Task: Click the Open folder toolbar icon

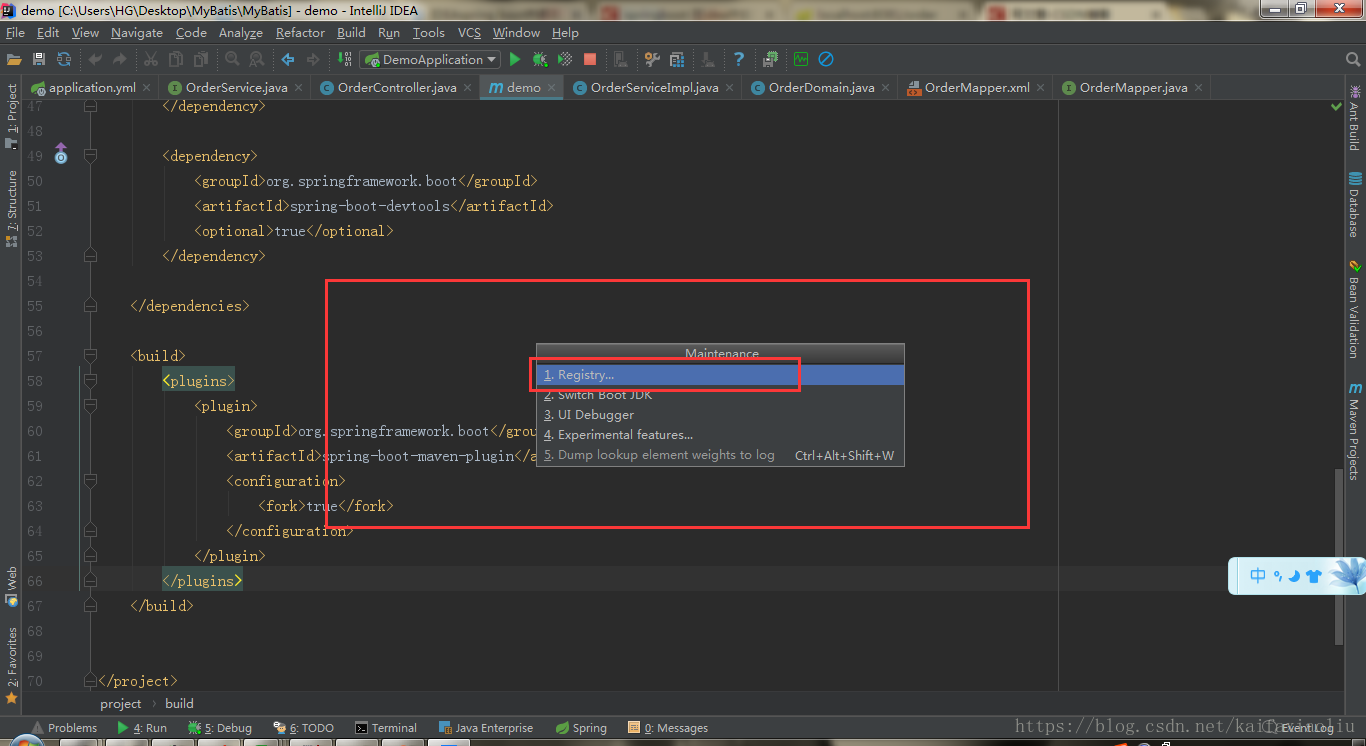Action: [x=15, y=59]
